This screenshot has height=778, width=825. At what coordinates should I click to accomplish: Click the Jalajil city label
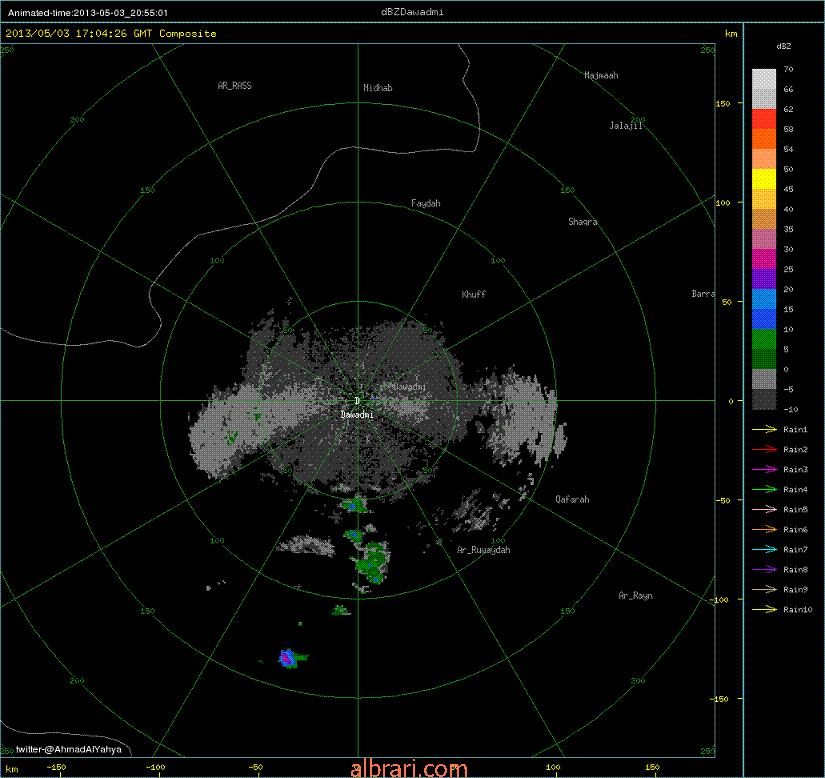pyautogui.click(x=626, y=126)
